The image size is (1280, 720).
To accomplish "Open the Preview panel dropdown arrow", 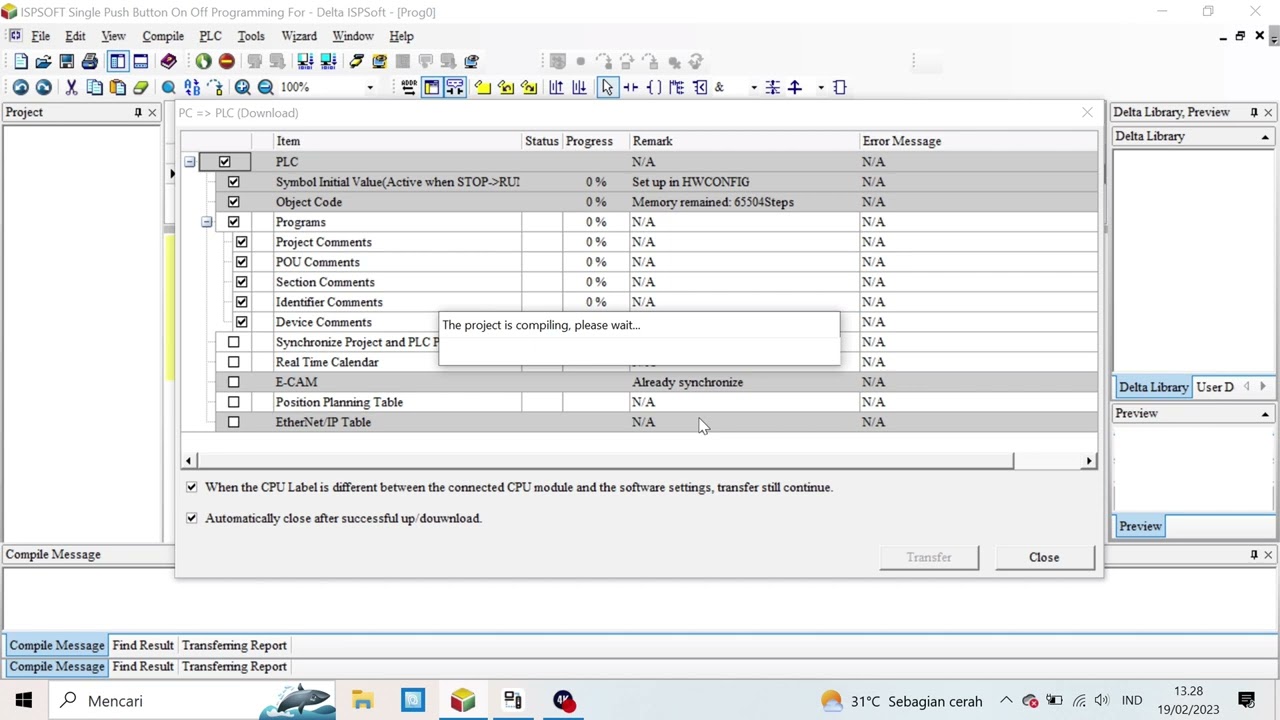I will click(1265, 414).
